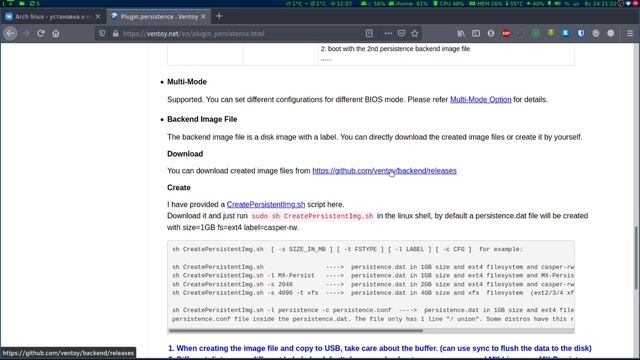
Task: Close the Plugin.persistence Ventoy tab
Action: [x=203, y=16]
